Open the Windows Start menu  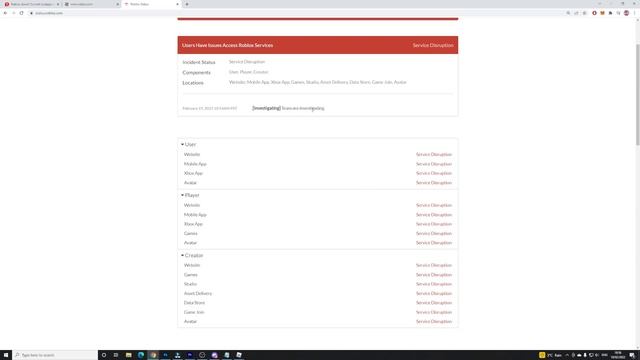coord(6,355)
